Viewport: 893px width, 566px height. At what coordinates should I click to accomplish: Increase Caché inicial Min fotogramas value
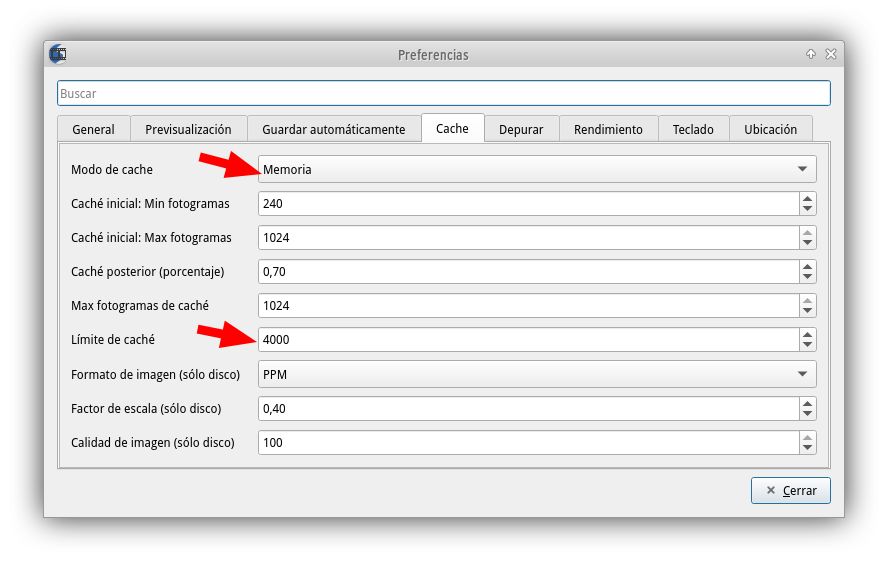click(807, 198)
